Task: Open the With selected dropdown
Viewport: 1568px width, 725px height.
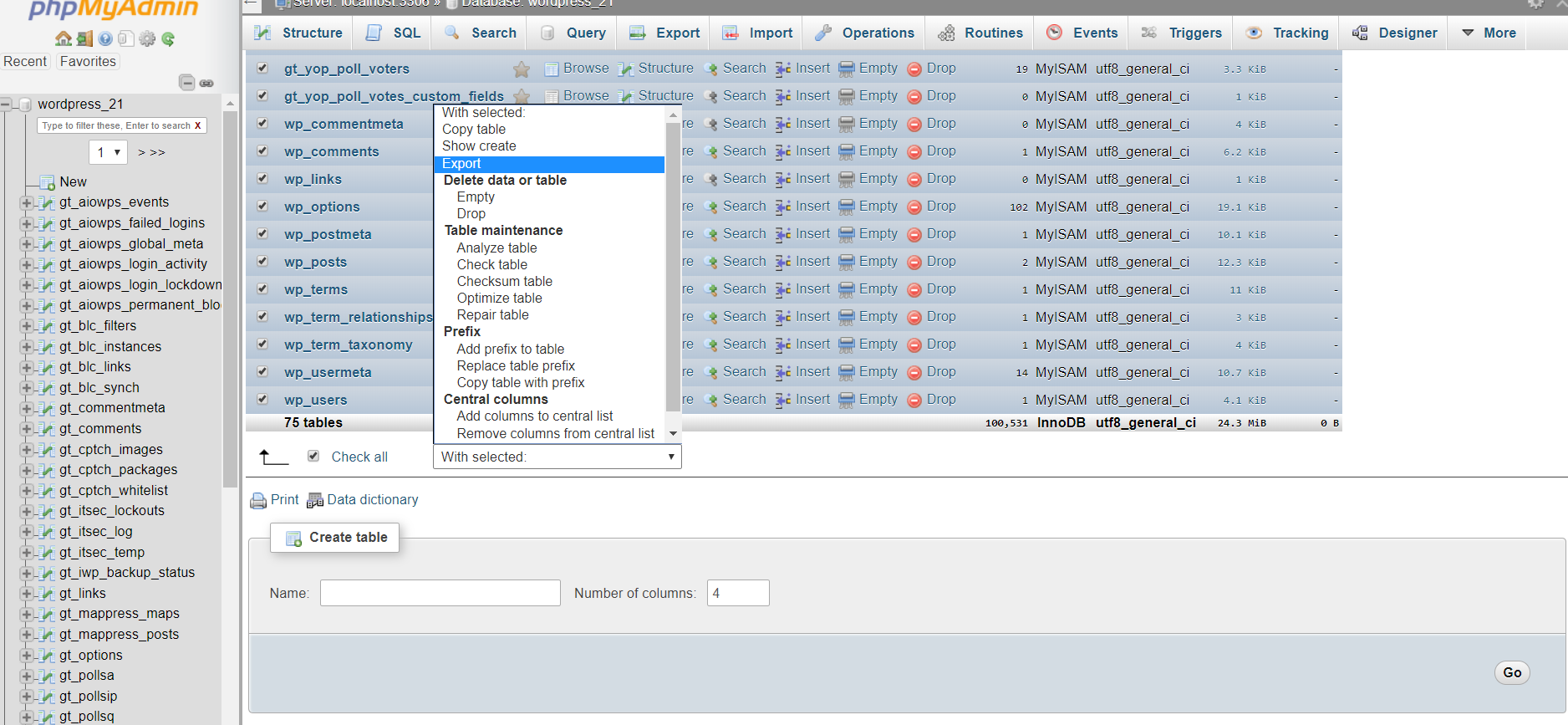Action: 557,457
